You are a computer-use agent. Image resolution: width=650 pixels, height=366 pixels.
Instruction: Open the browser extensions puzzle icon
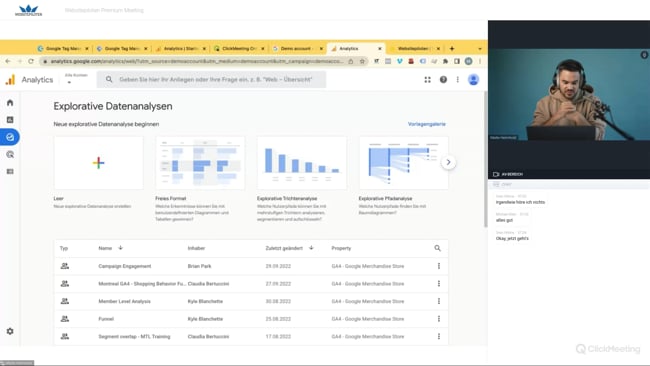pyautogui.click(x=445, y=61)
